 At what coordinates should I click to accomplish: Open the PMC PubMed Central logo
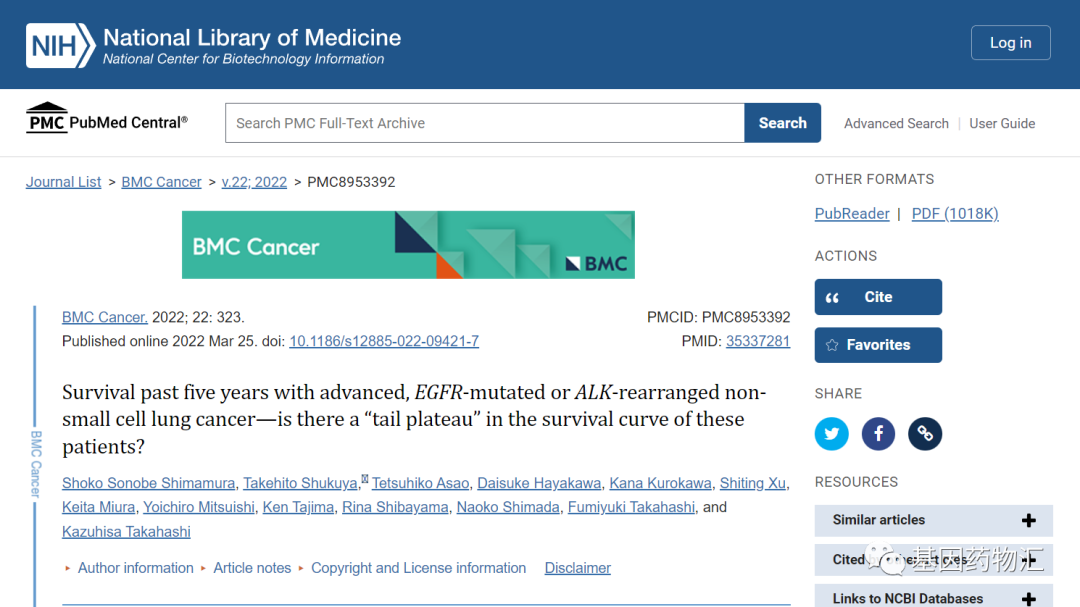[x=107, y=119]
